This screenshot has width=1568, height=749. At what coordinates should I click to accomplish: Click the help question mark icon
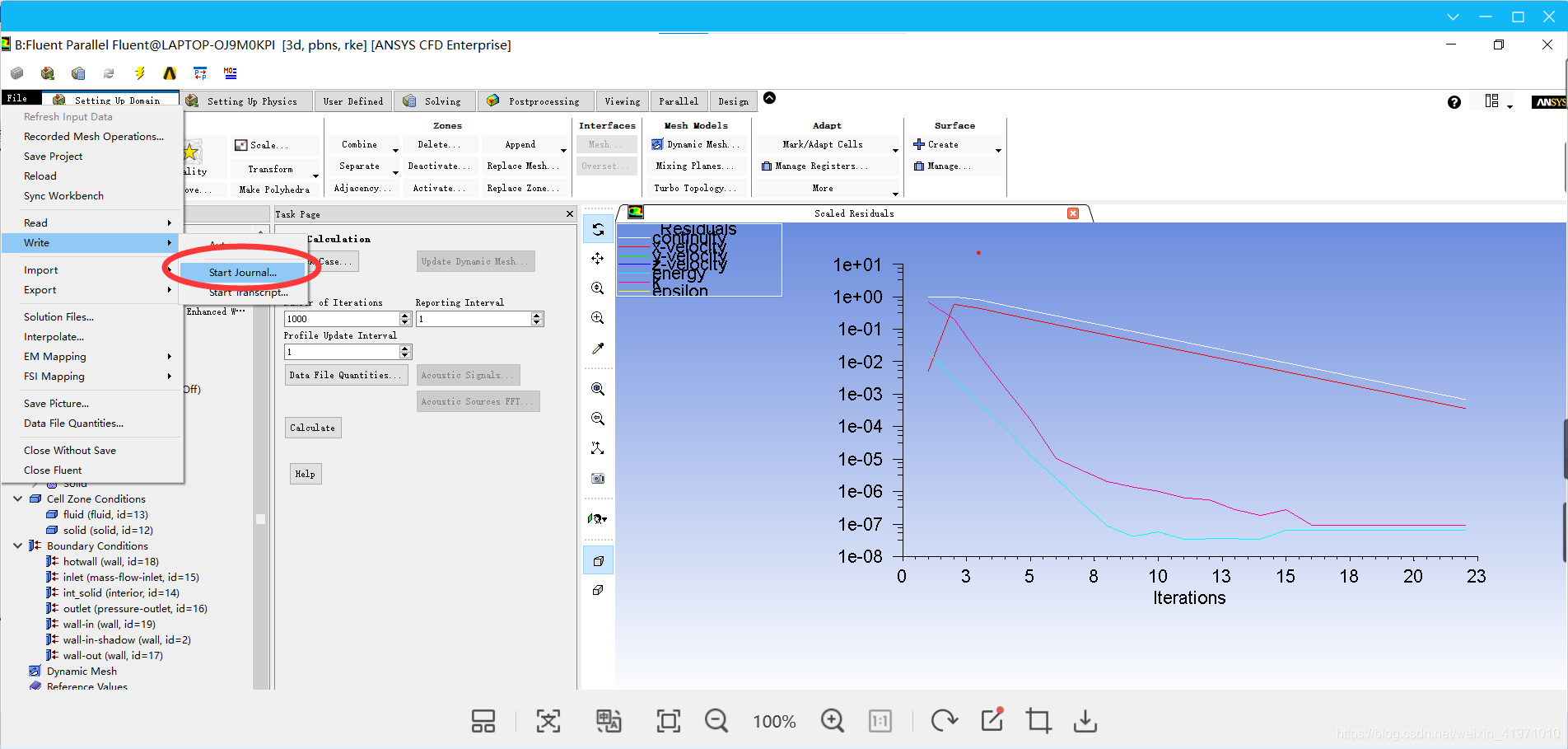(x=1454, y=102)
